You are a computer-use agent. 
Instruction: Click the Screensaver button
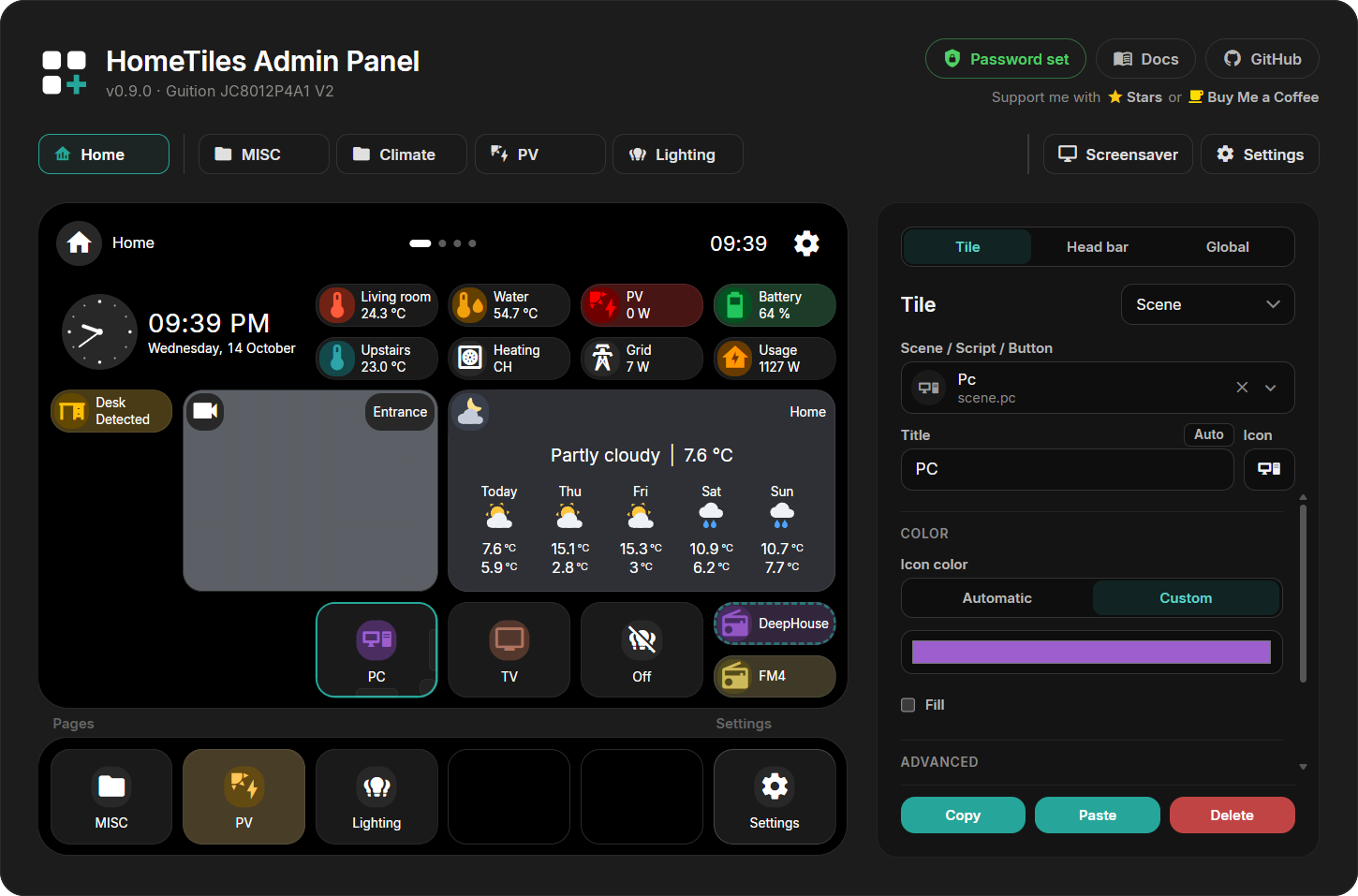1118,154
